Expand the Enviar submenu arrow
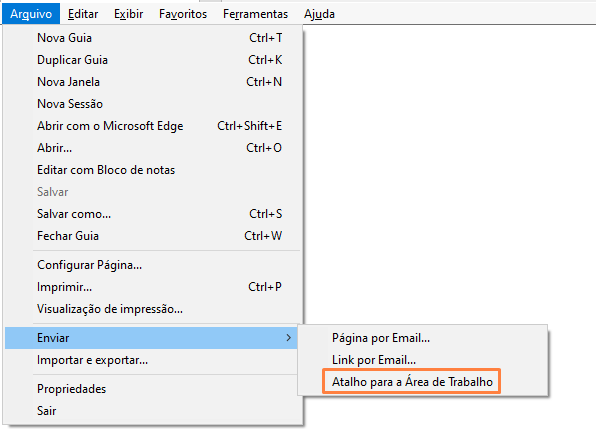 coord(288,338)
